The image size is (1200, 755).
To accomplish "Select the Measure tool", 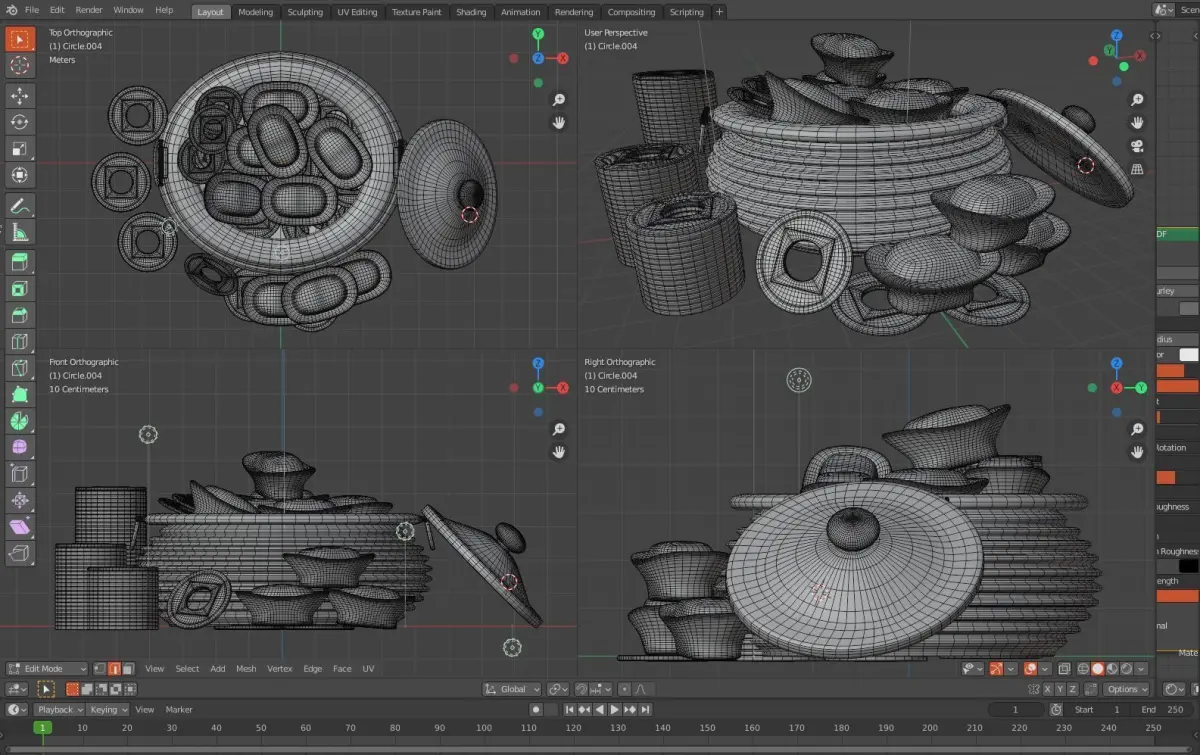I will (19, 232).
